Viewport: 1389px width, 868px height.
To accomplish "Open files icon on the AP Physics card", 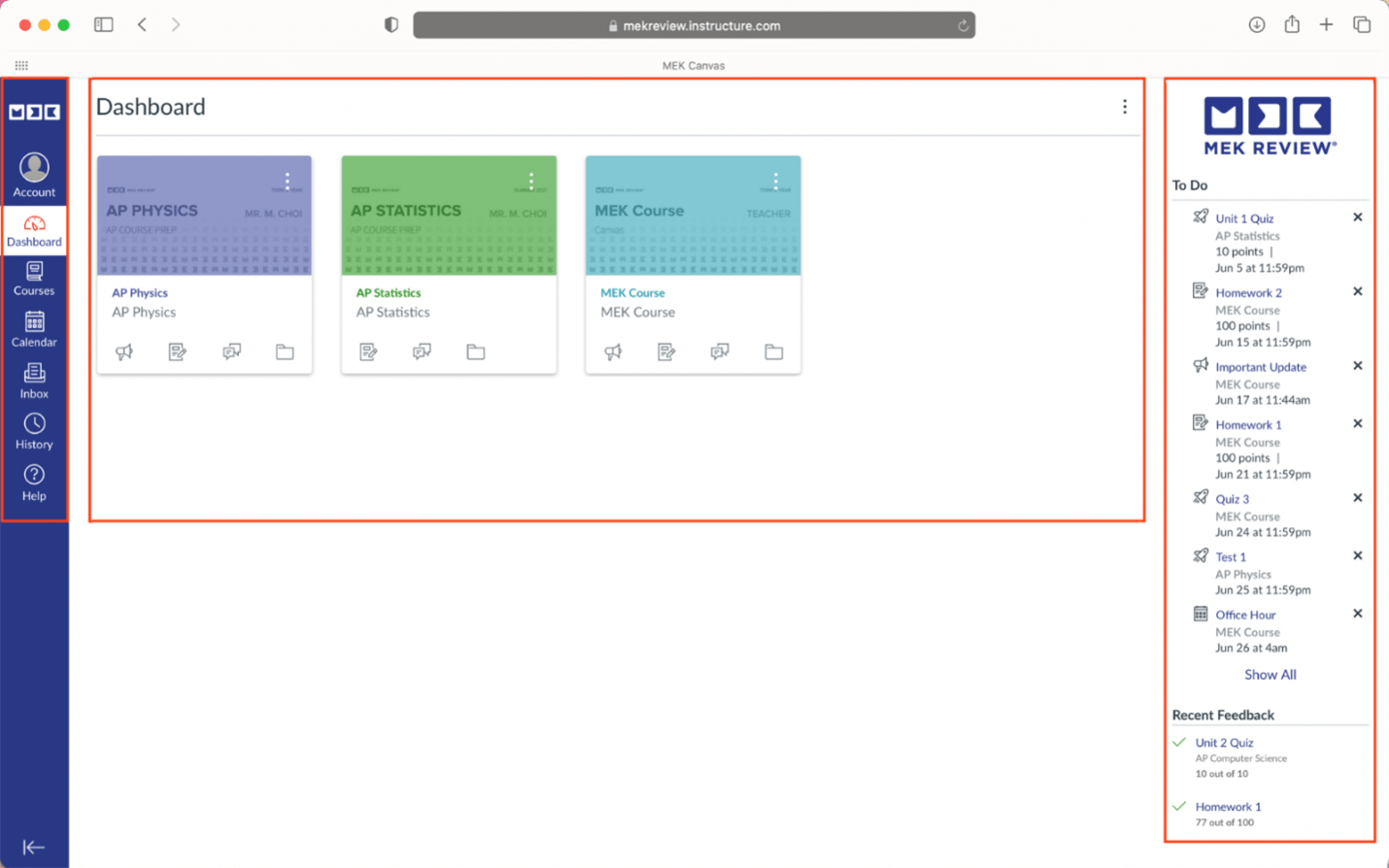I will [285, 351].
